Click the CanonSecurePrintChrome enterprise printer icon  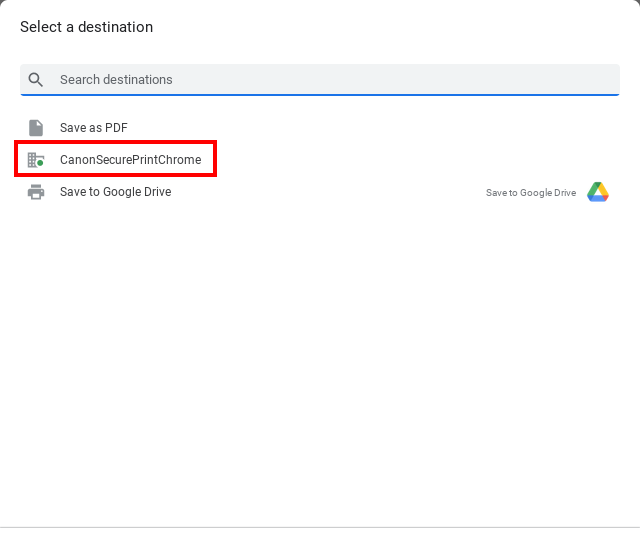coord(36,160)
